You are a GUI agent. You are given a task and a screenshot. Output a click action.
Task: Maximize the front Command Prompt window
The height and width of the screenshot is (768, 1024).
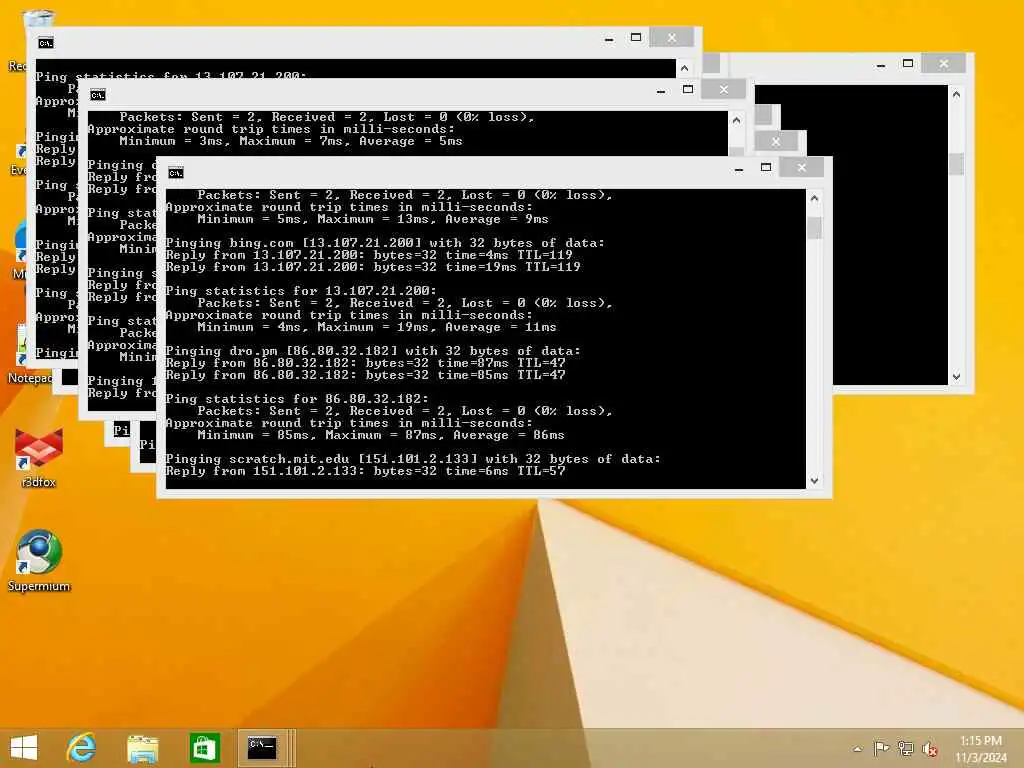(x=766, y=168)
